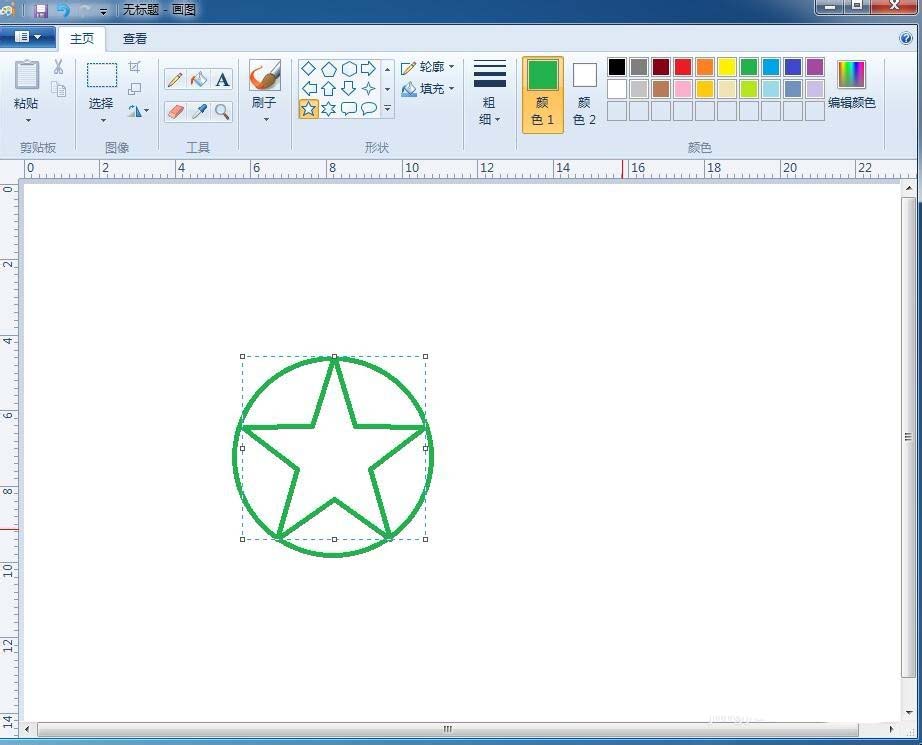Screen dimensions: 922x745
Task: Activate Color 1 button
Action: tap(543, 95)
